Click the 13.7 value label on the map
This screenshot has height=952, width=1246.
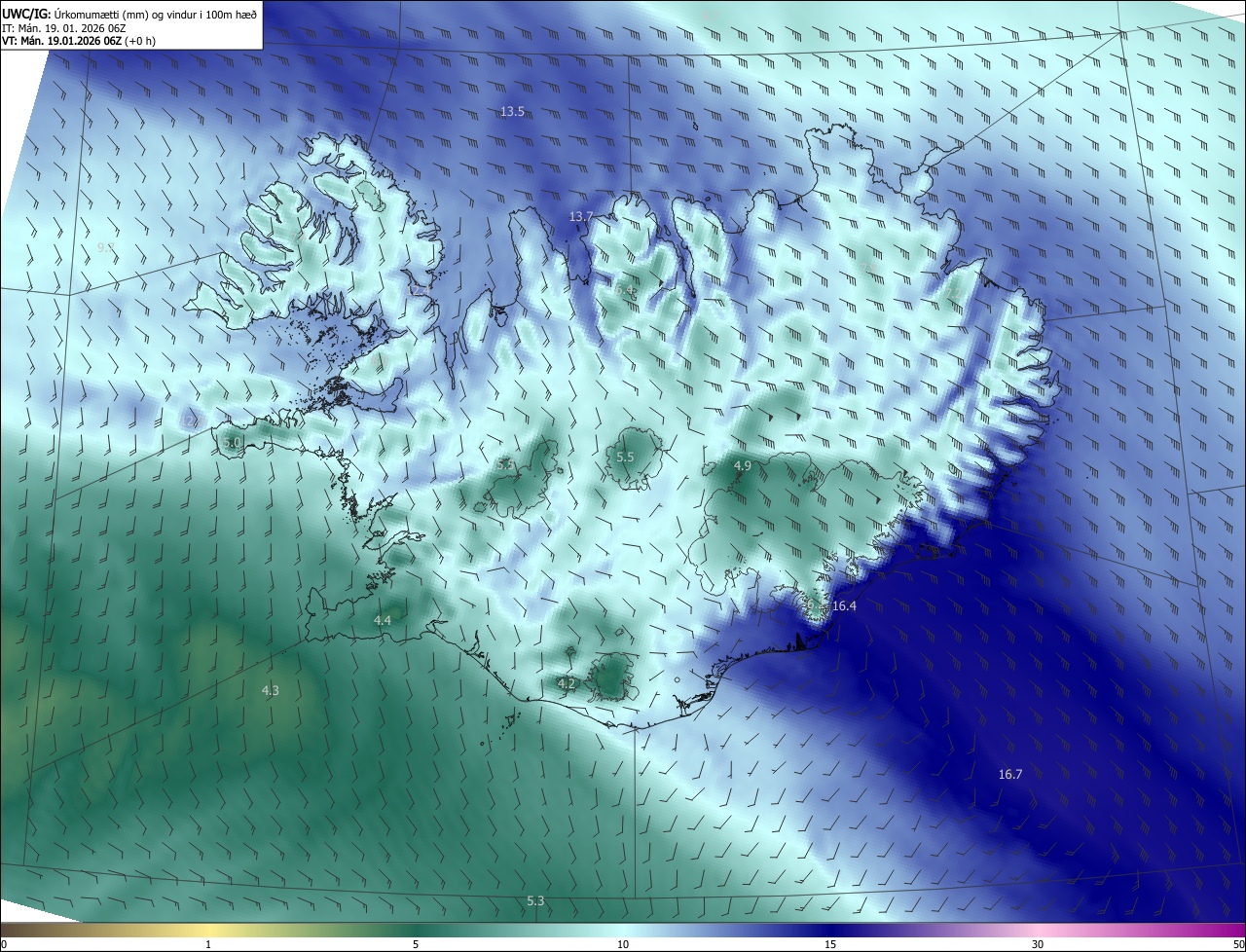(581, 216)
